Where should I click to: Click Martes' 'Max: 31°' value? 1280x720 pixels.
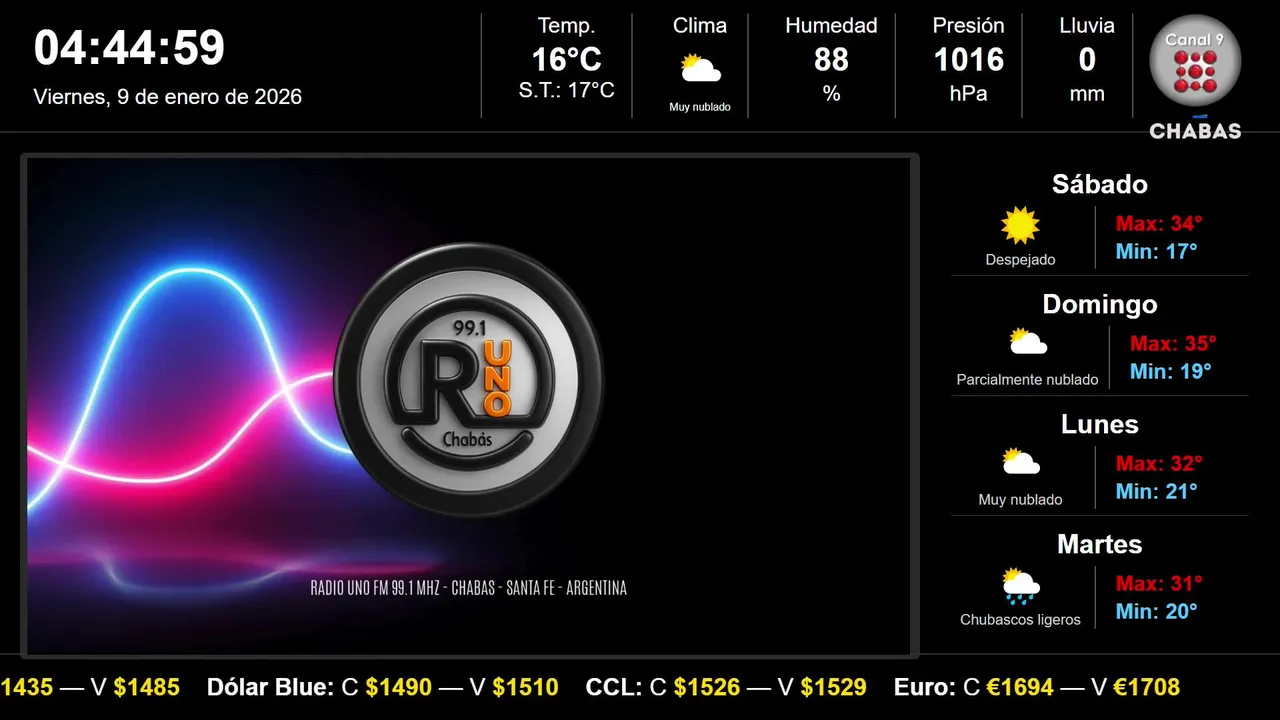tap(1159, 583)
